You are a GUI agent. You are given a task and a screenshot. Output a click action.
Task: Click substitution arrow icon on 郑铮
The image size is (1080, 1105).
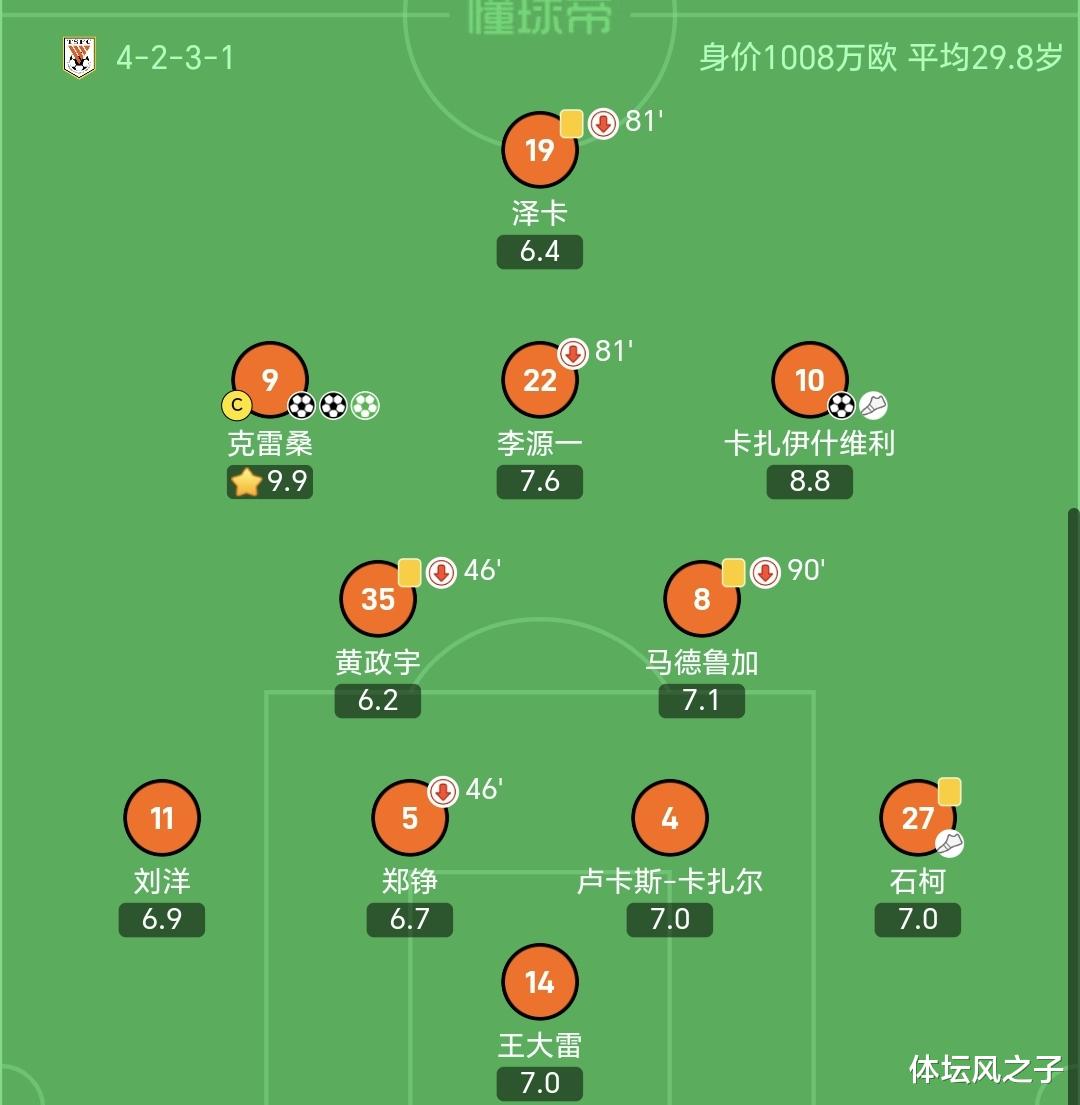pos(443,791)
